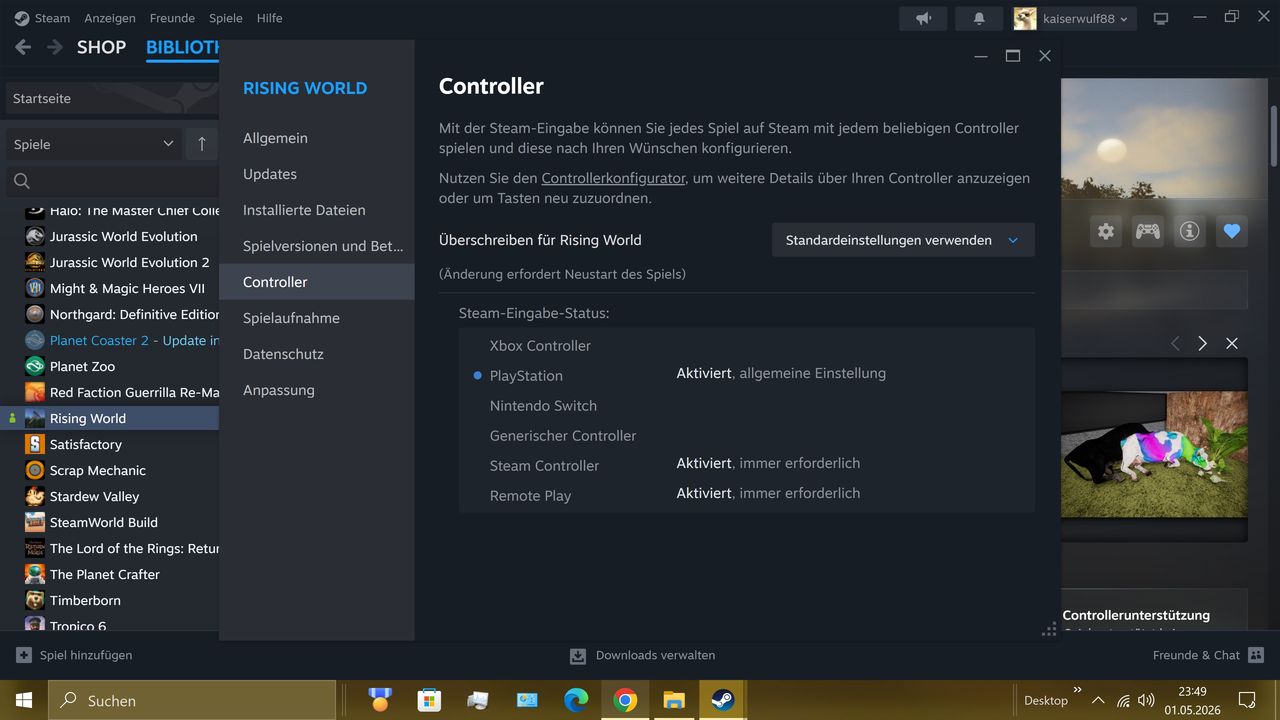Click the library vertical scrollbar
The image size is (1280, 720).
point(1273,136)
